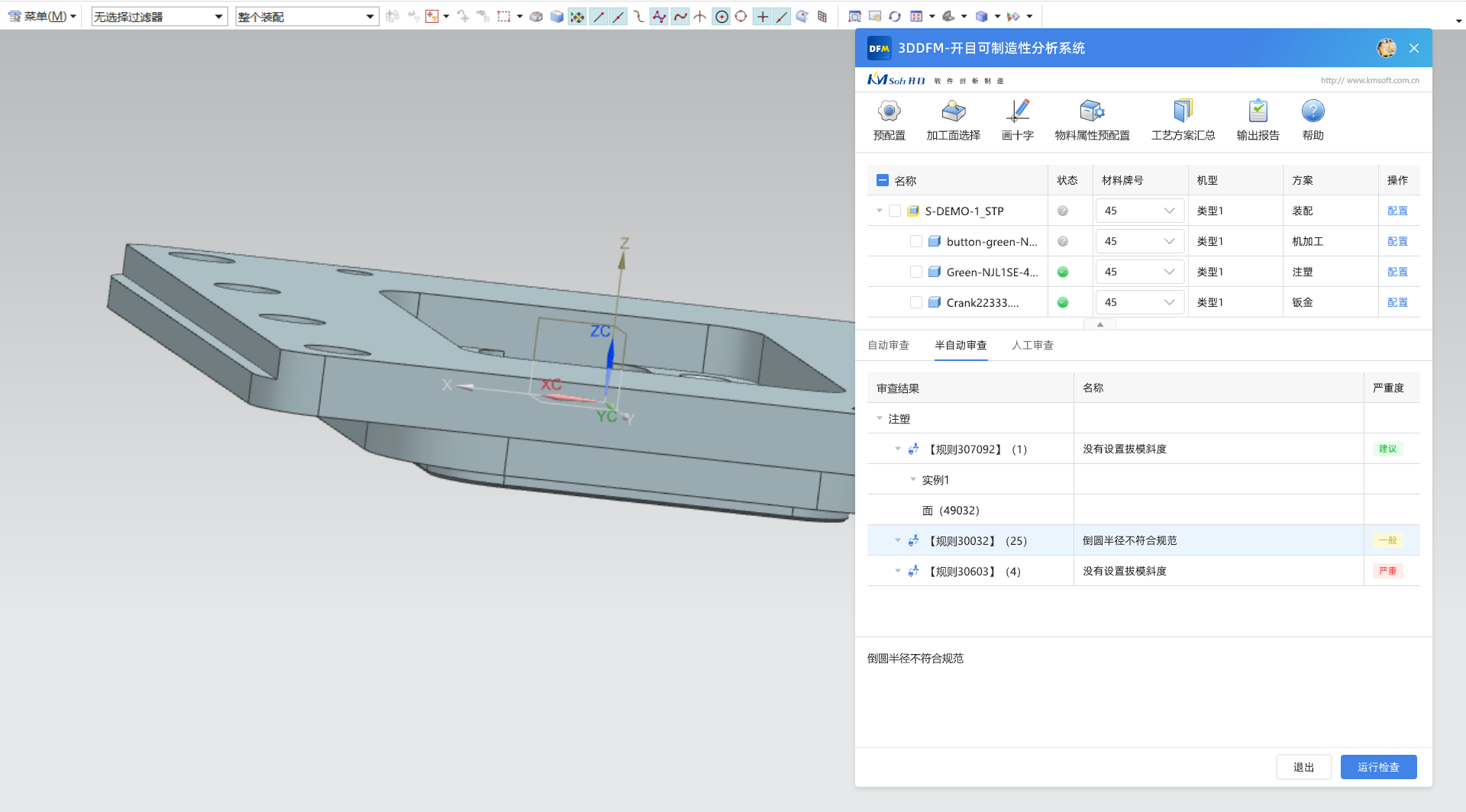Check the S-DEMO-1_STP checkbox

coord(895,211)
